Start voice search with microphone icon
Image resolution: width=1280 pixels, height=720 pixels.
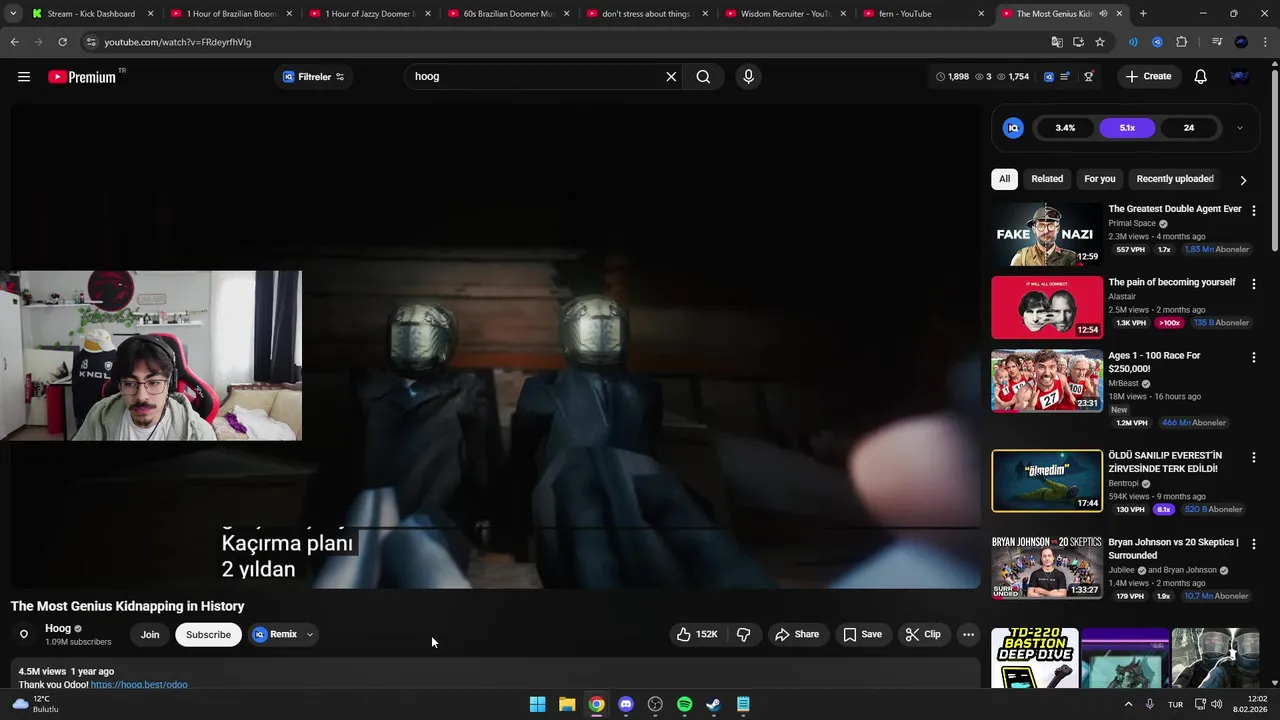pyautogui.click(x=748, y=77)
